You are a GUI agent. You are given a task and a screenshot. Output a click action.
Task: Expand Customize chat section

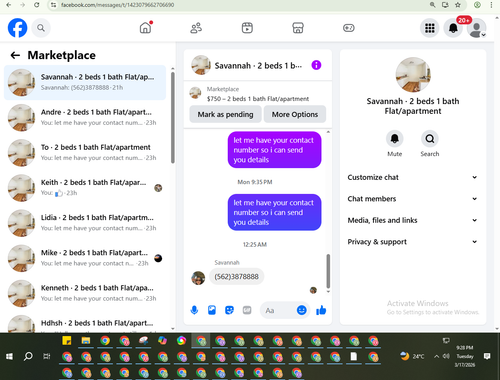[413, 177]
